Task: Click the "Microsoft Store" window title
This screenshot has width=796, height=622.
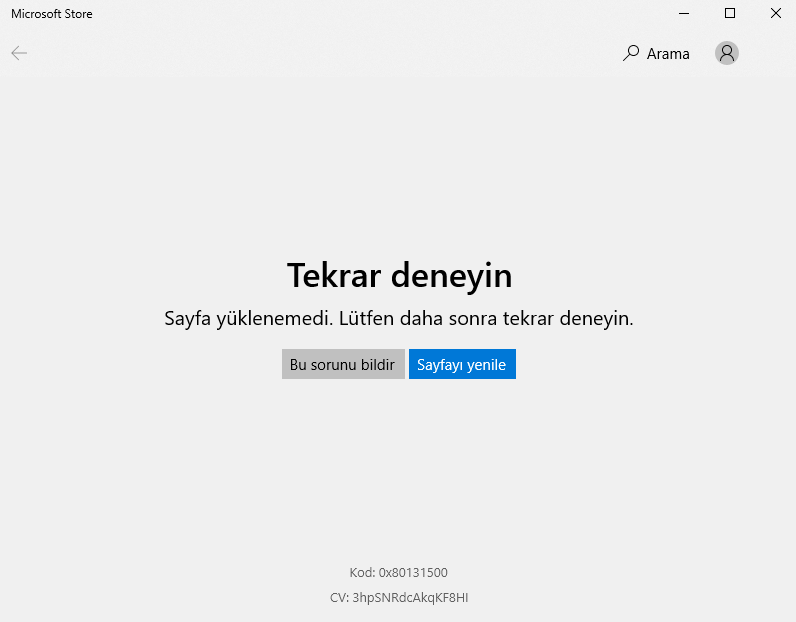Action: point(52,14)
